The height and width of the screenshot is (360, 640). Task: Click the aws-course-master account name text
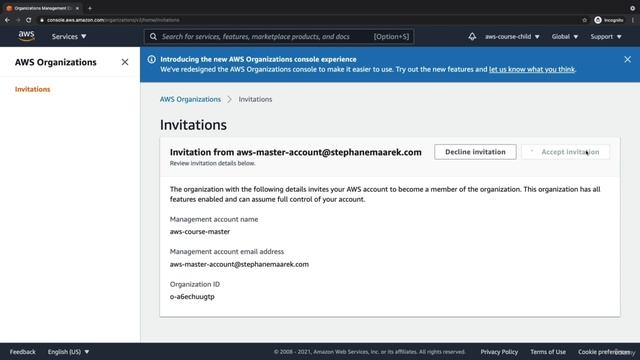tap(200, 231)
